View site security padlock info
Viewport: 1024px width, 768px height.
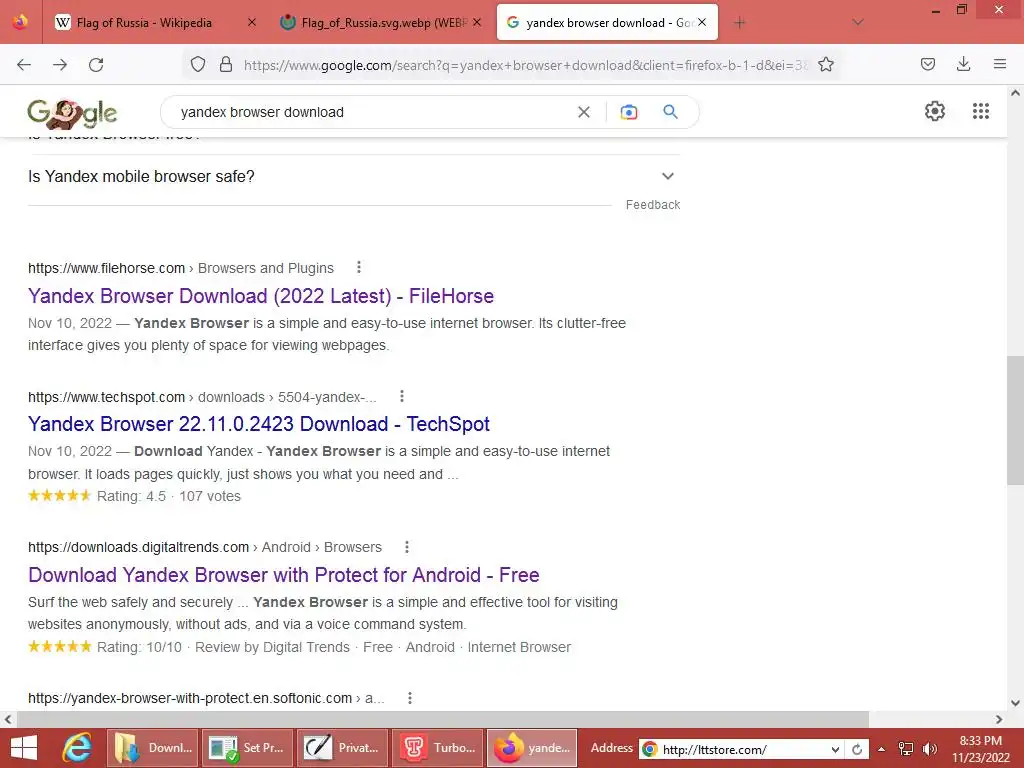point(226,64)
